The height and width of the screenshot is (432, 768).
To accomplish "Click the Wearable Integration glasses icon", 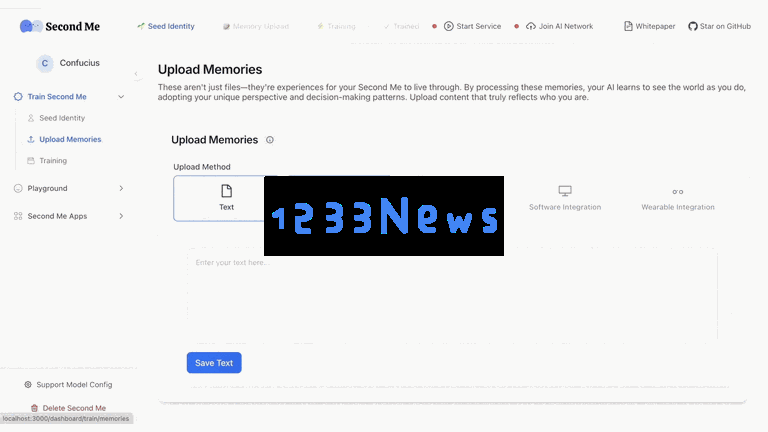I will tap(678, 192).
